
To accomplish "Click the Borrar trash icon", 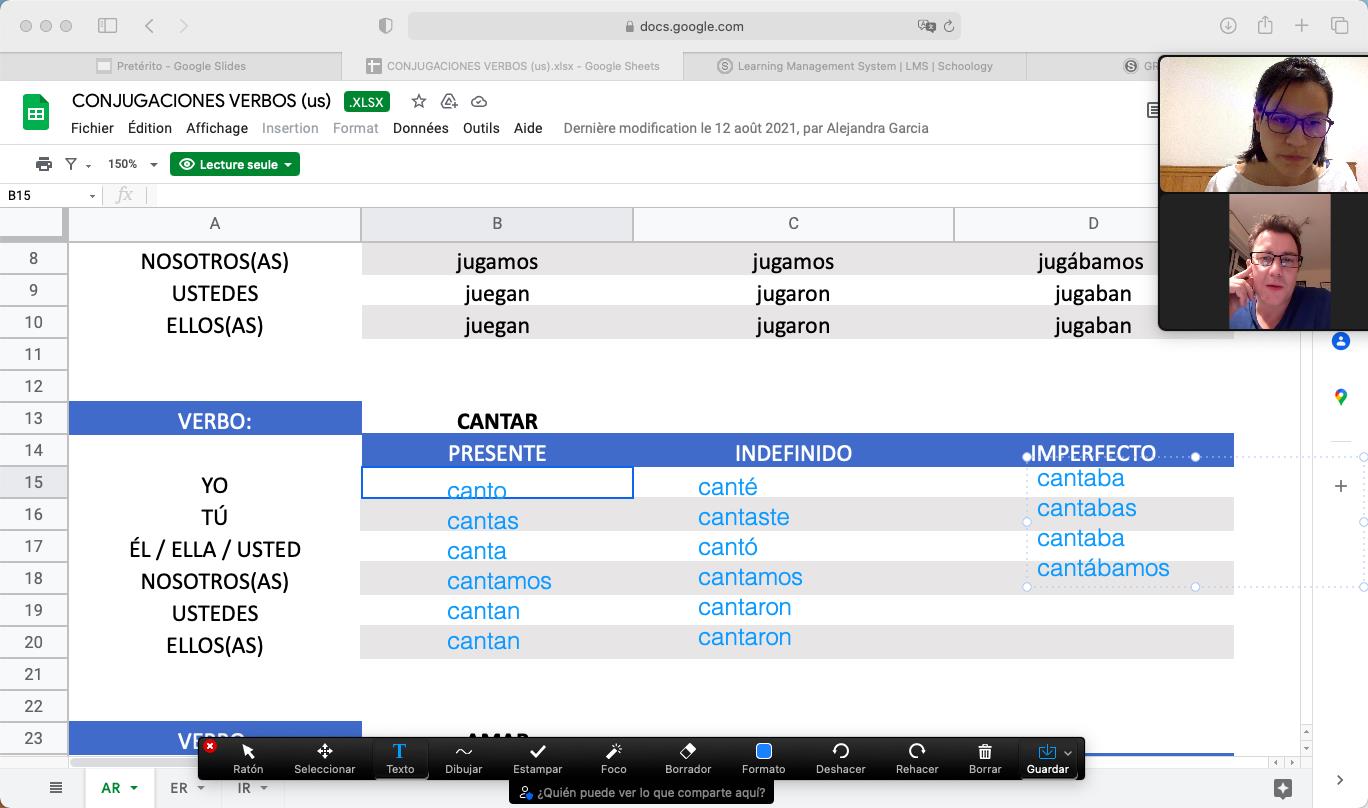I will [984, 757].
